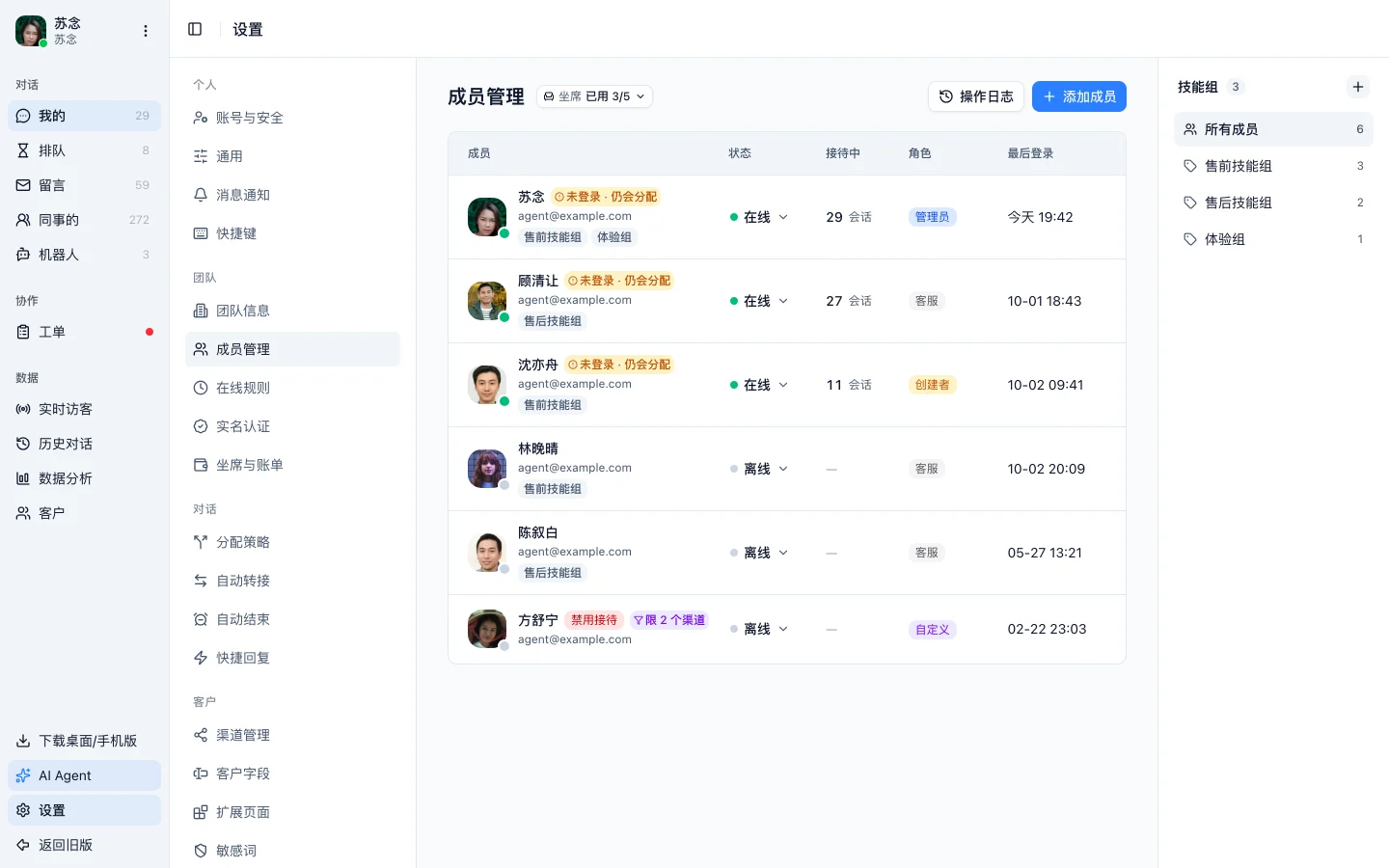Click 添加成员 button
1389x868 pixels.
[1079, 96]
